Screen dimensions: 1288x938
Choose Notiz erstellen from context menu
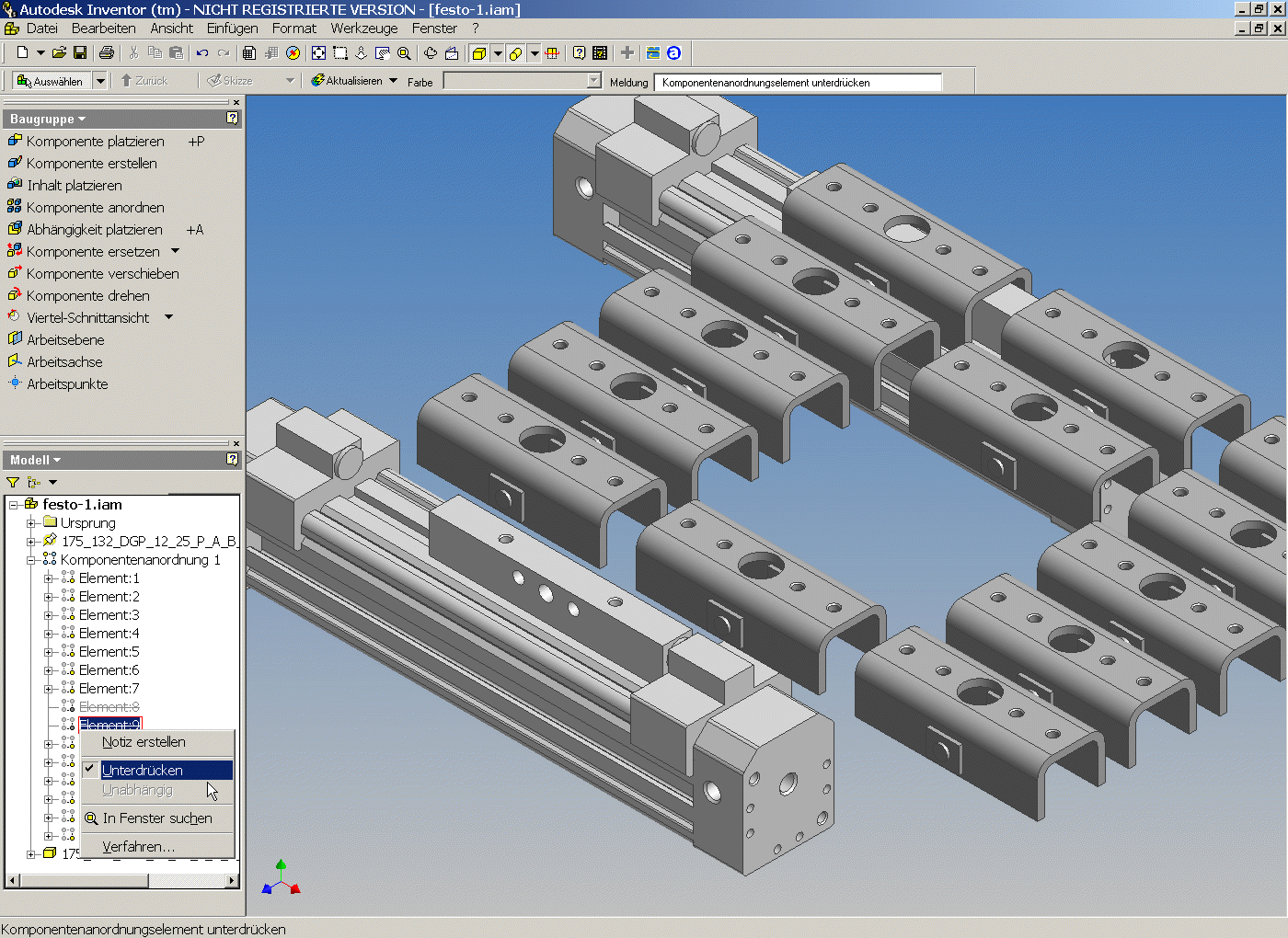pyautogui.click(x=144, y=742)
